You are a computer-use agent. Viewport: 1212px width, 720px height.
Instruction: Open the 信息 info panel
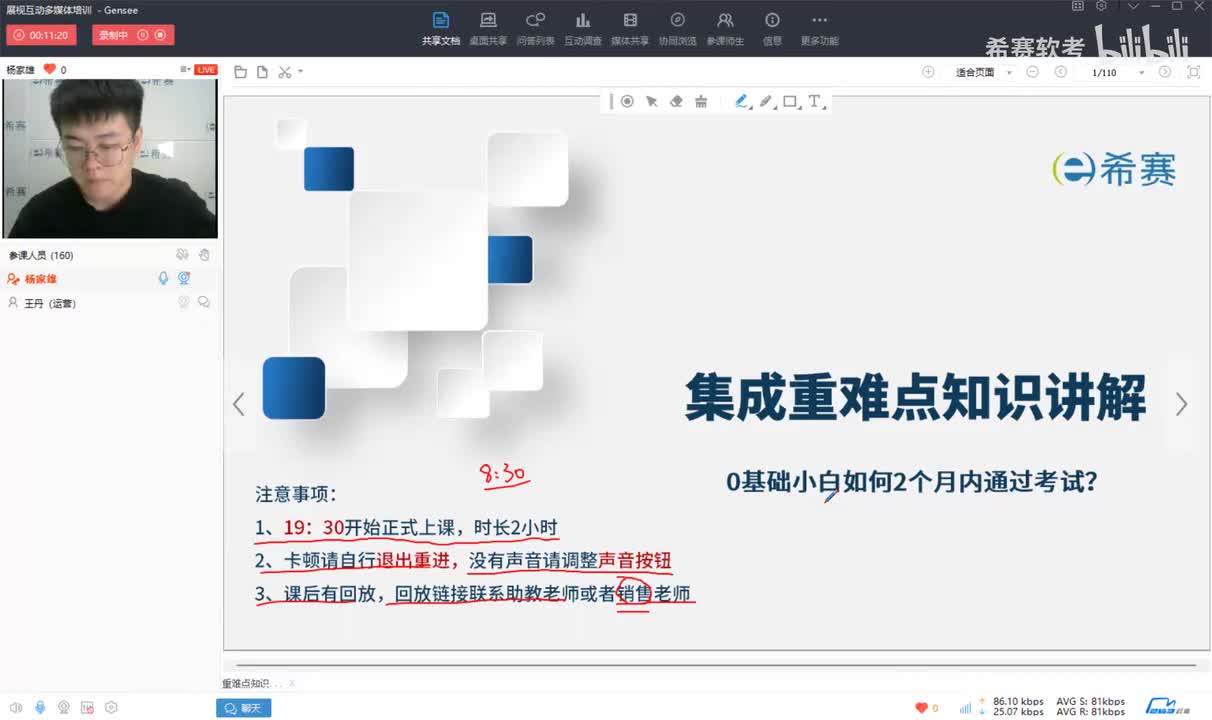pyautogui.click(x=772, y=28)
